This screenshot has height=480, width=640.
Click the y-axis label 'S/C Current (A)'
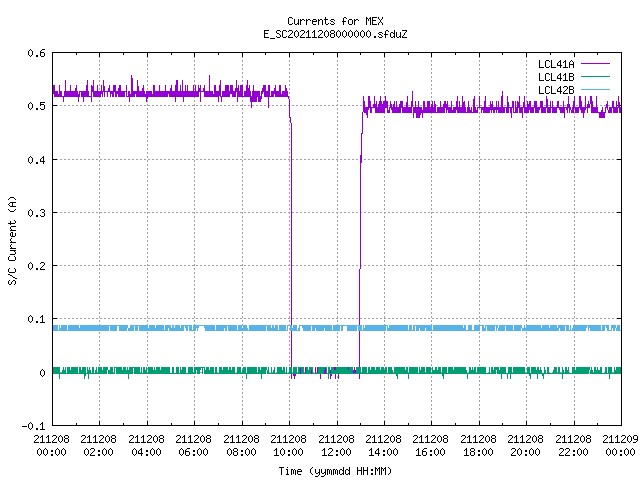pyautogui.click(x=13, y=241)
